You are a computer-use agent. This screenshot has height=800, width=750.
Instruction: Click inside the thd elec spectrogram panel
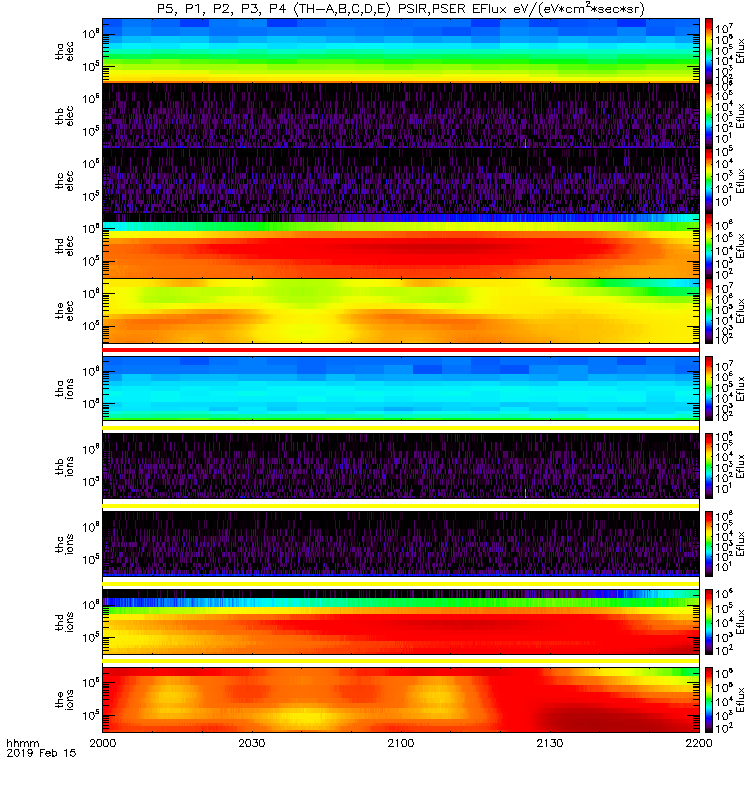[401, 245]
